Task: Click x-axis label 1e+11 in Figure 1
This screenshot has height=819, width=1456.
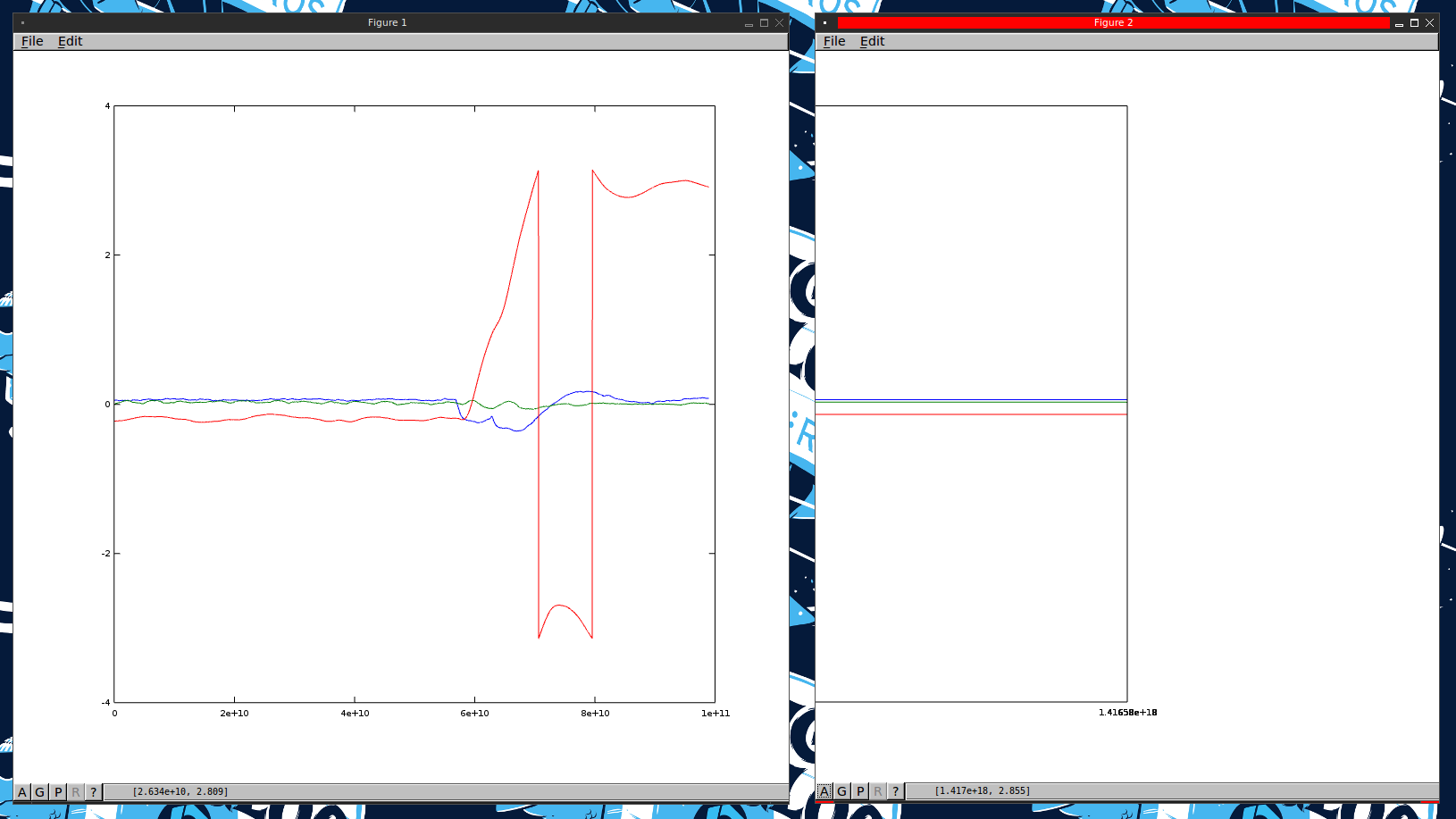Action: (715, 714)
